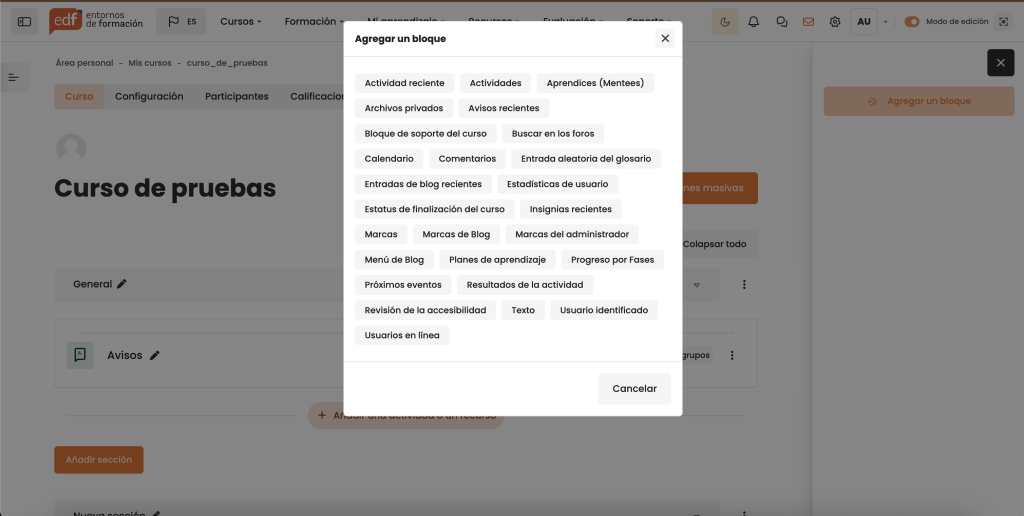
Task: Open the Participantes tab
Action: [236, 97]
